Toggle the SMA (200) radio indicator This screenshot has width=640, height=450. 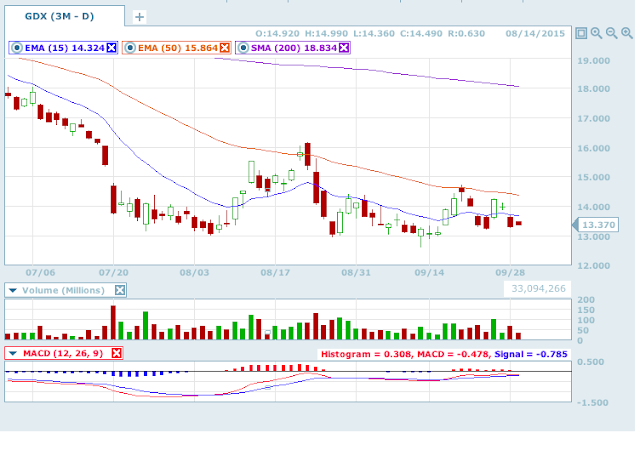coord(243,48)
